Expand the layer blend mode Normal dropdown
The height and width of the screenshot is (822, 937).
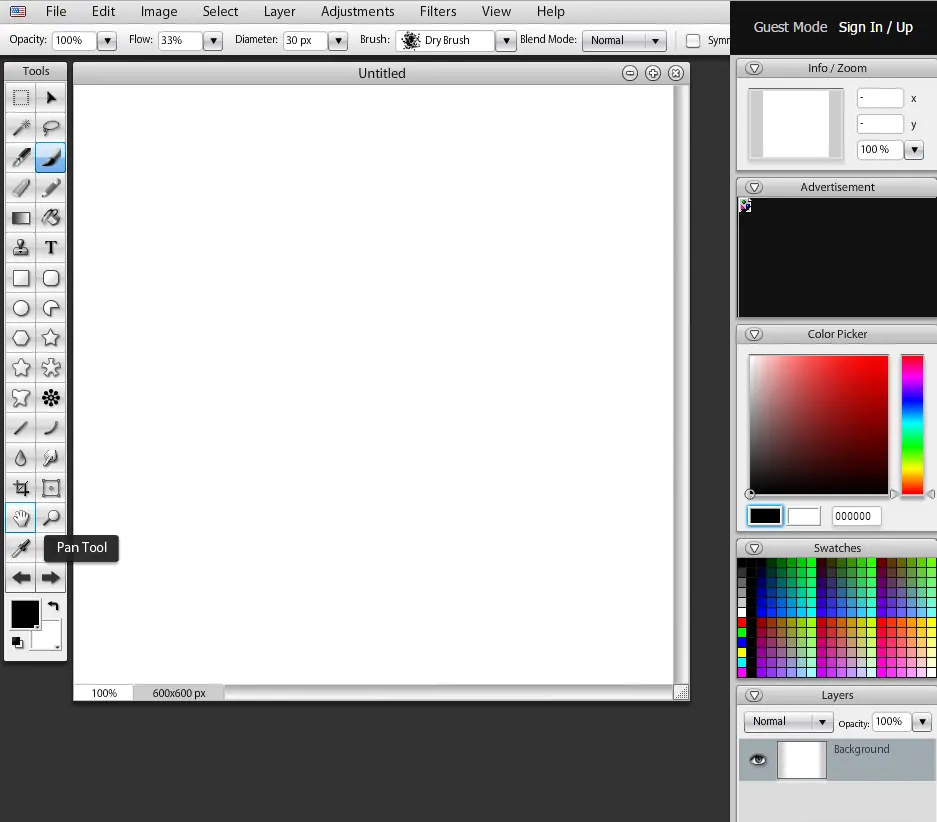(x=788, y=722)
